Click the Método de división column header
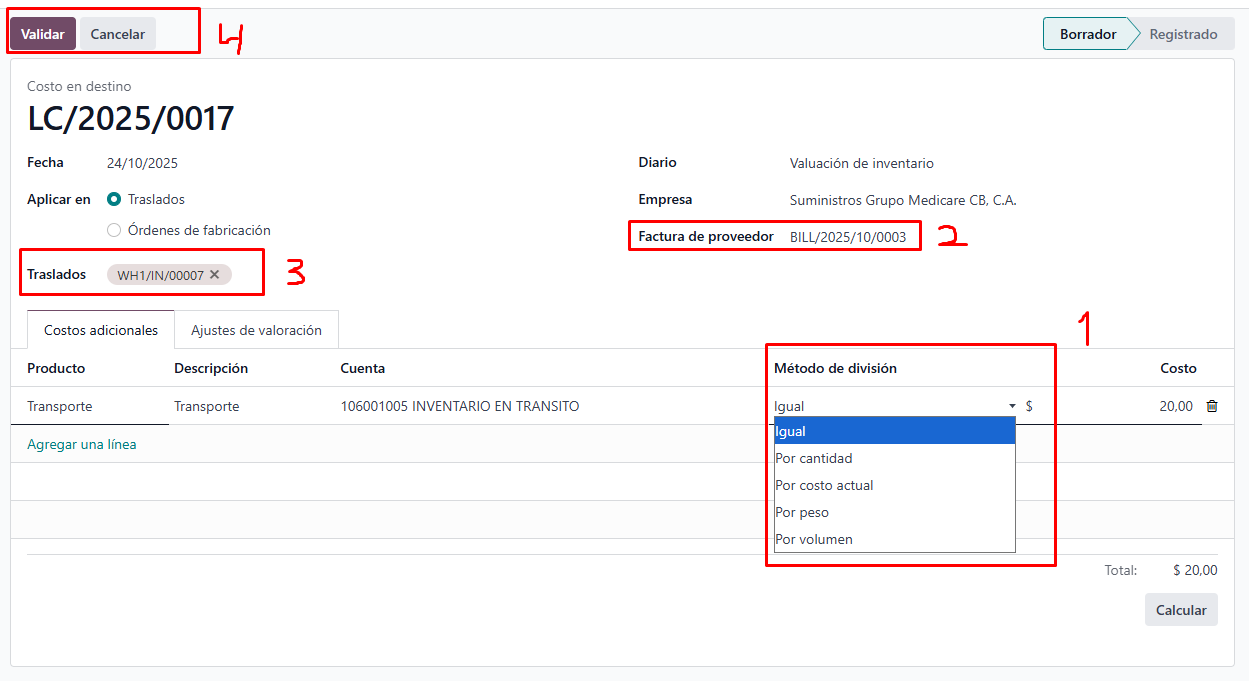This screenshot has height=681, width=1249. pyautogui.click(x=835, y=368)
